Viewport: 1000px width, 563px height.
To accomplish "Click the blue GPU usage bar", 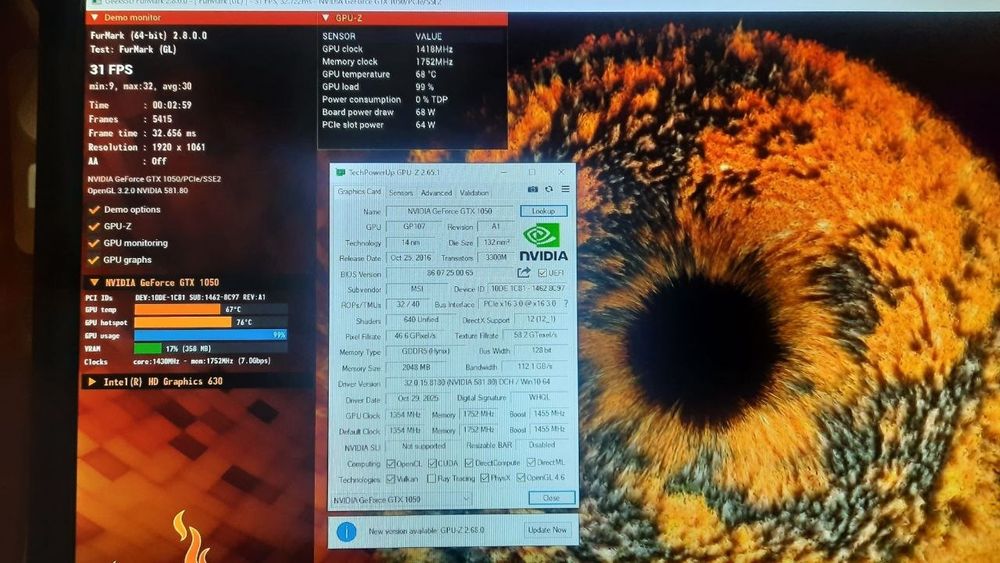I will click(x=210, y=335).
